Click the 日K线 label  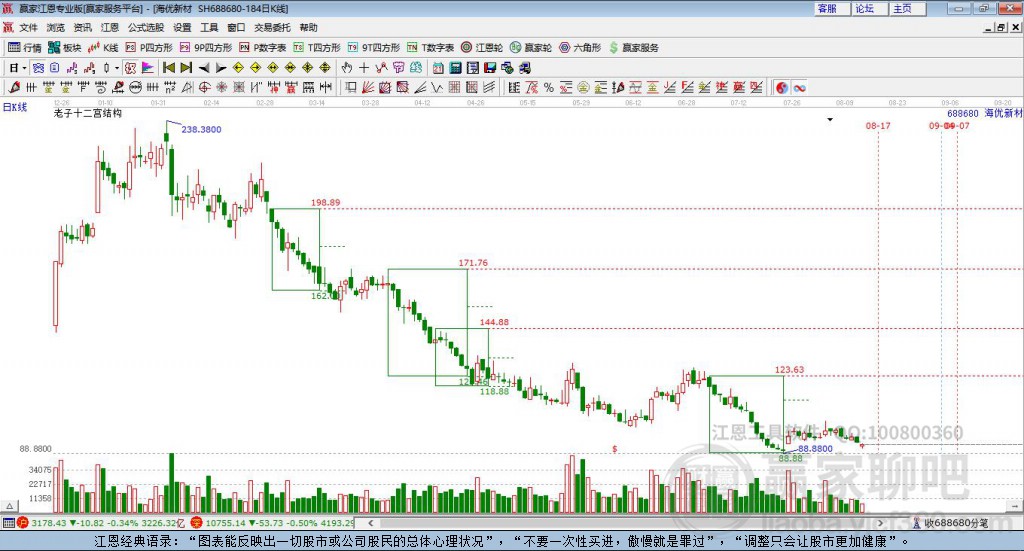point(15,107)
